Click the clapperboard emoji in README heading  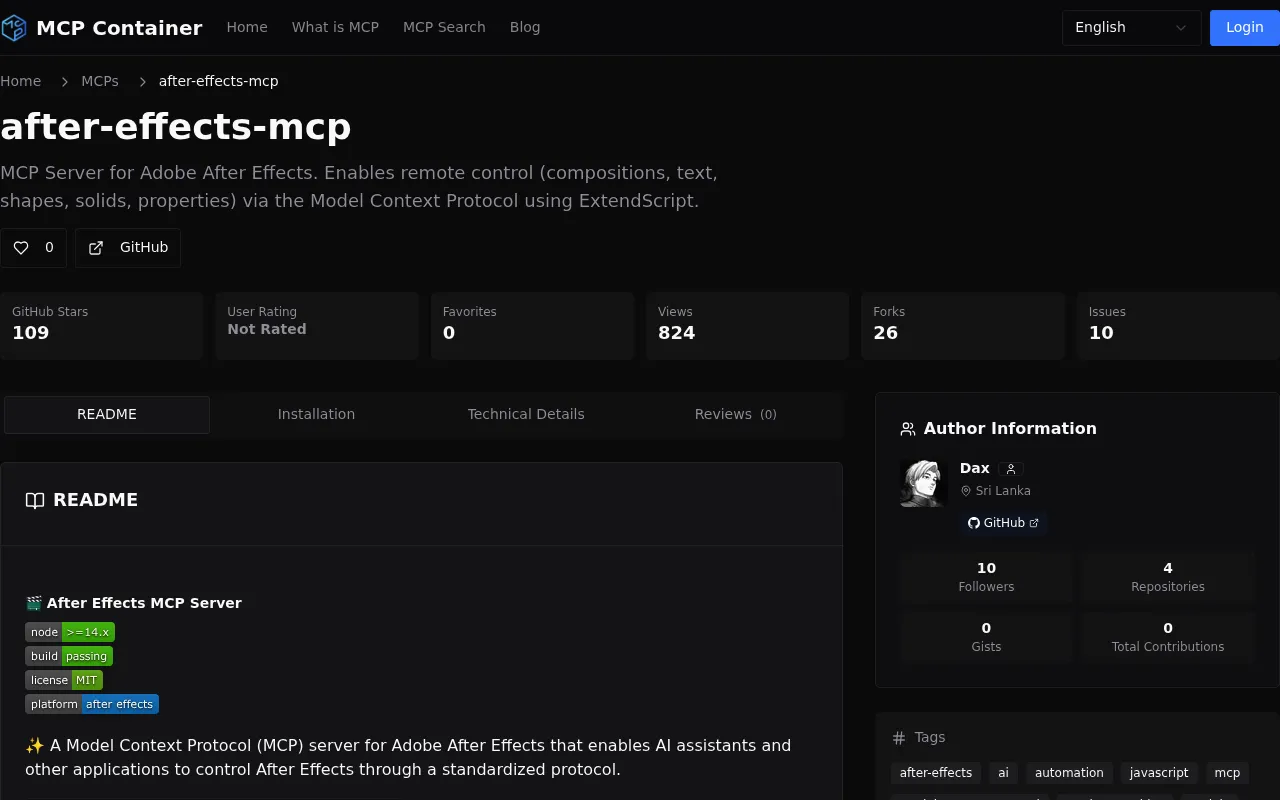tap(34, 603)
